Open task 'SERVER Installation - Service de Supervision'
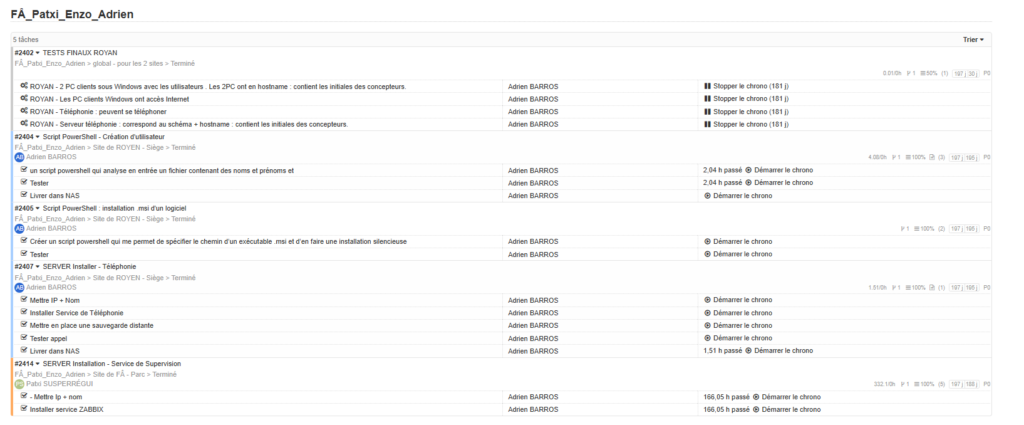 [112, 364]
